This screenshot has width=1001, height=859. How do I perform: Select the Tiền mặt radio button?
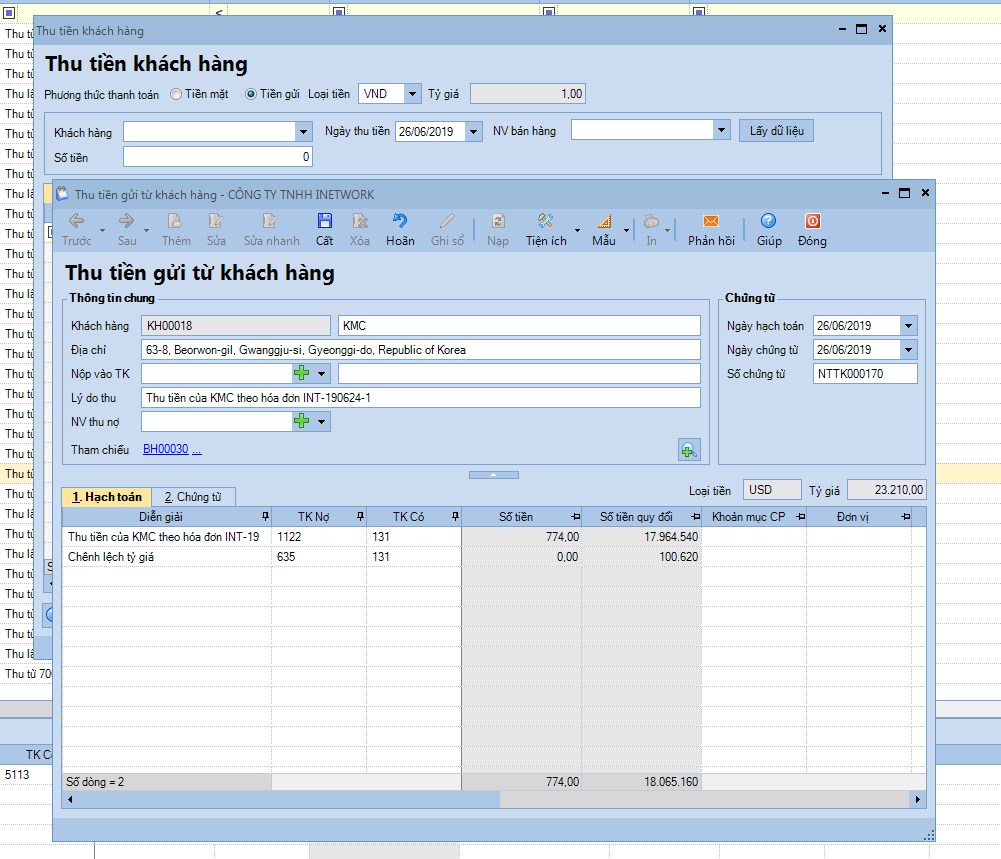(x=177, y=94)
